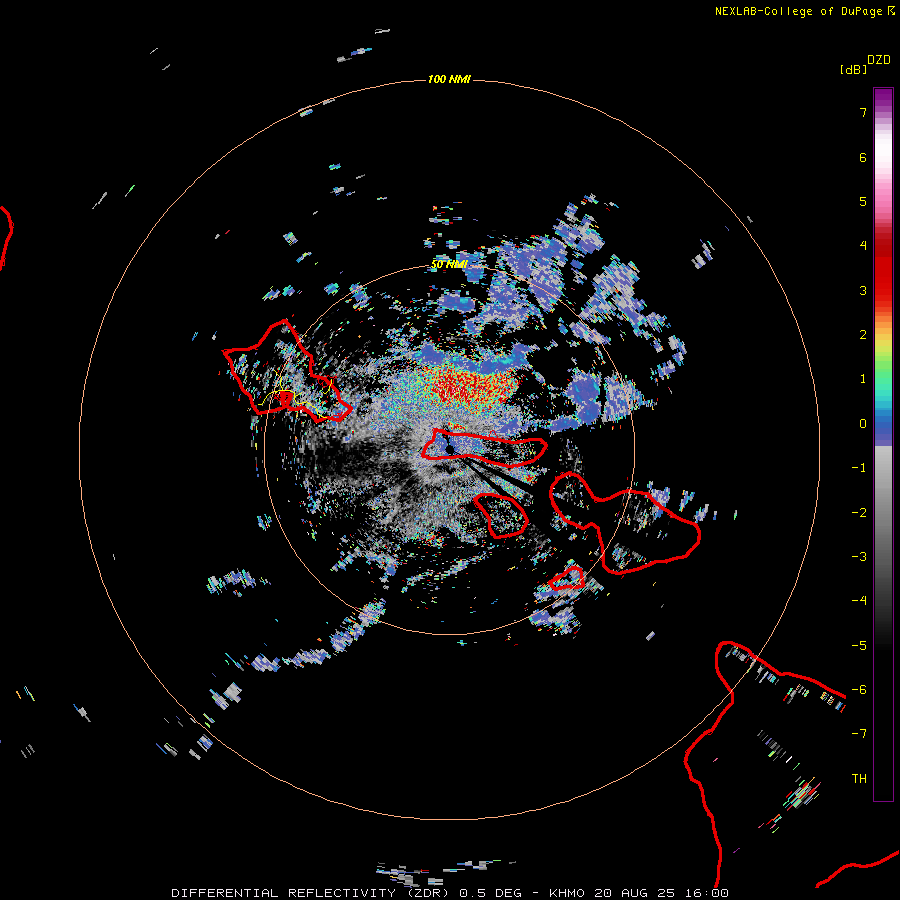This screenshot has height=900, width=900.
Task: Click the purple top of color bar
Action: (883, 99)
